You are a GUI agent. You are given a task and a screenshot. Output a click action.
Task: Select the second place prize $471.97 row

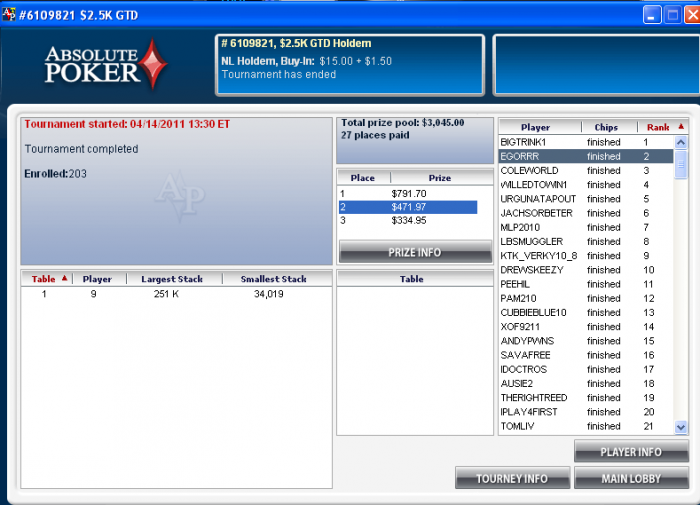click(x=408, y=207)
